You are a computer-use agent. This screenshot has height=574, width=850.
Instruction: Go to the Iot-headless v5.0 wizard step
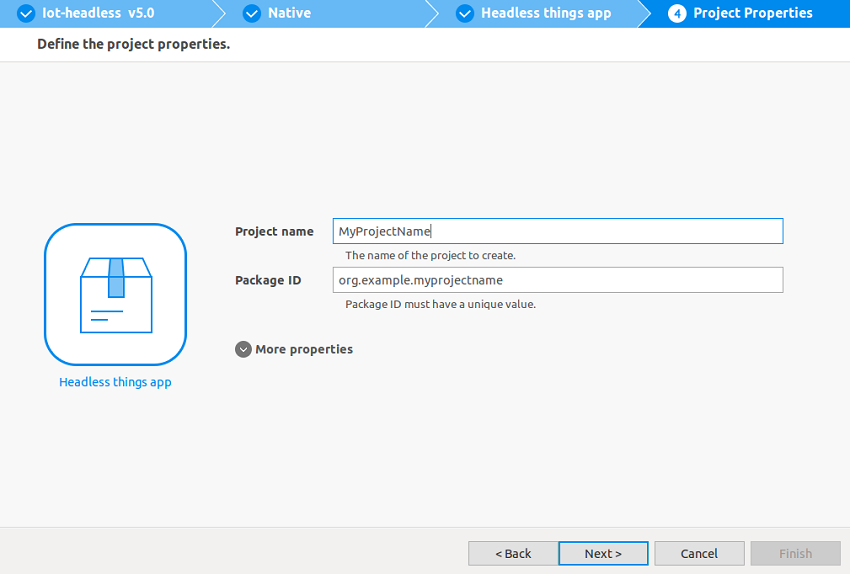click(x=98, y=14)
